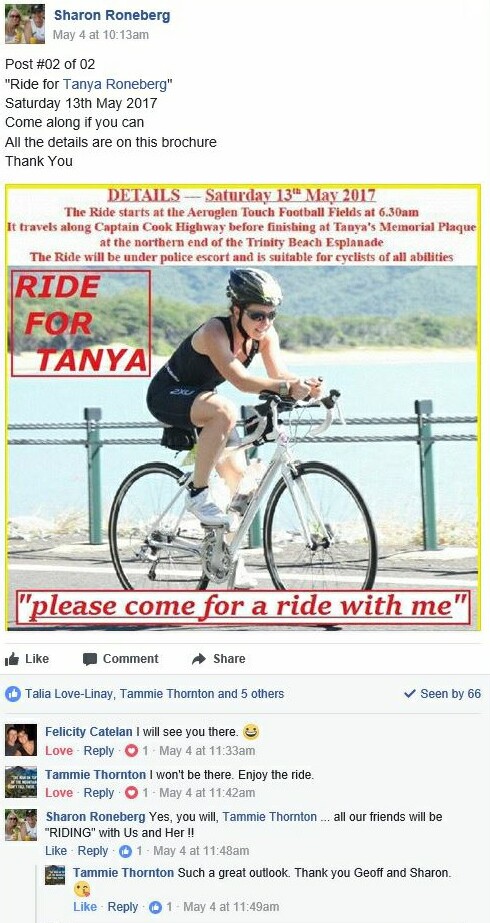Open Sharon Roneberg's name in post header
The width and height of the screenshot is (490, 923).
pyautogui.click(x=112, y=15)
